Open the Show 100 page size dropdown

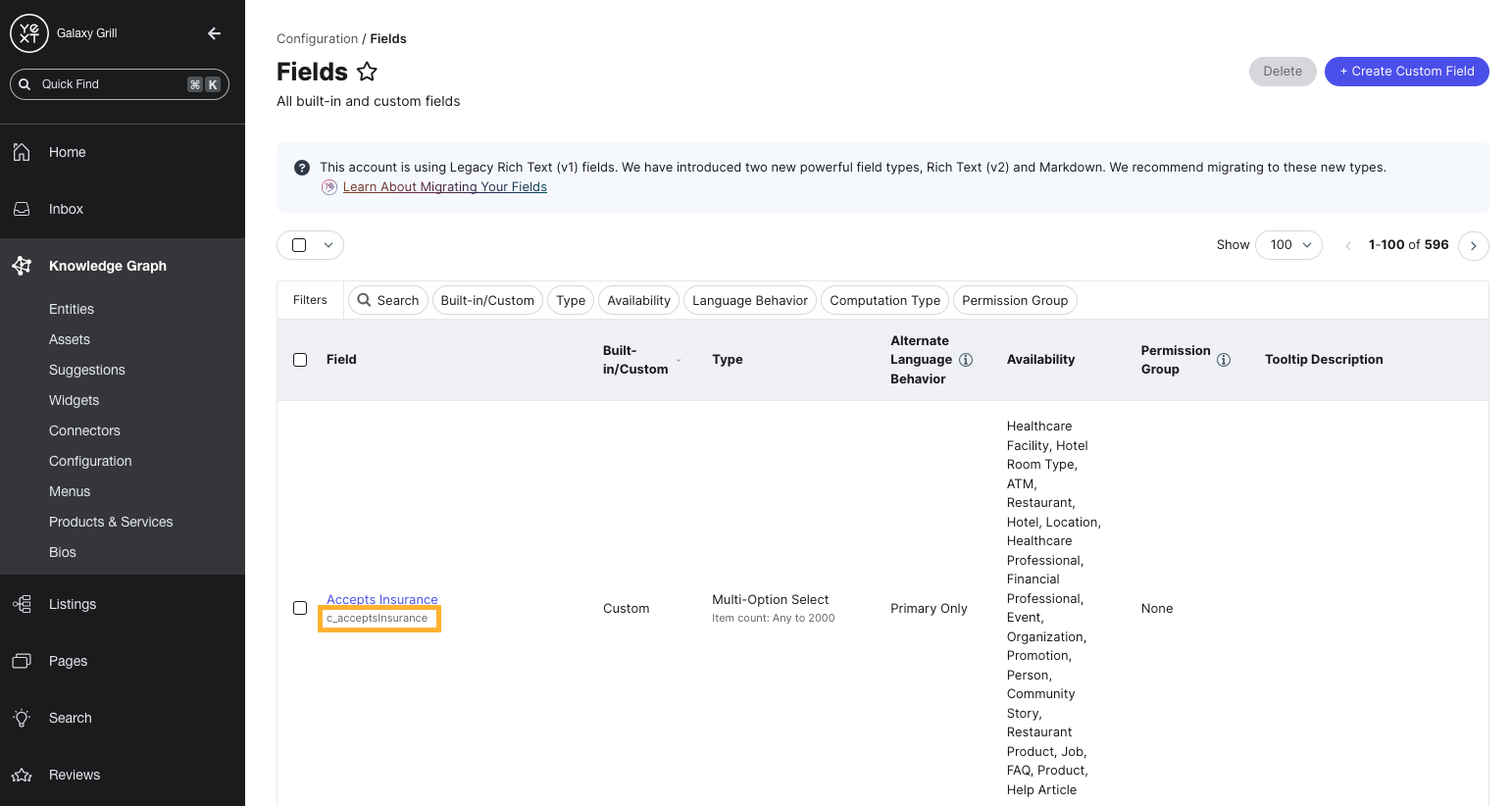click(x=1288, y=245)
